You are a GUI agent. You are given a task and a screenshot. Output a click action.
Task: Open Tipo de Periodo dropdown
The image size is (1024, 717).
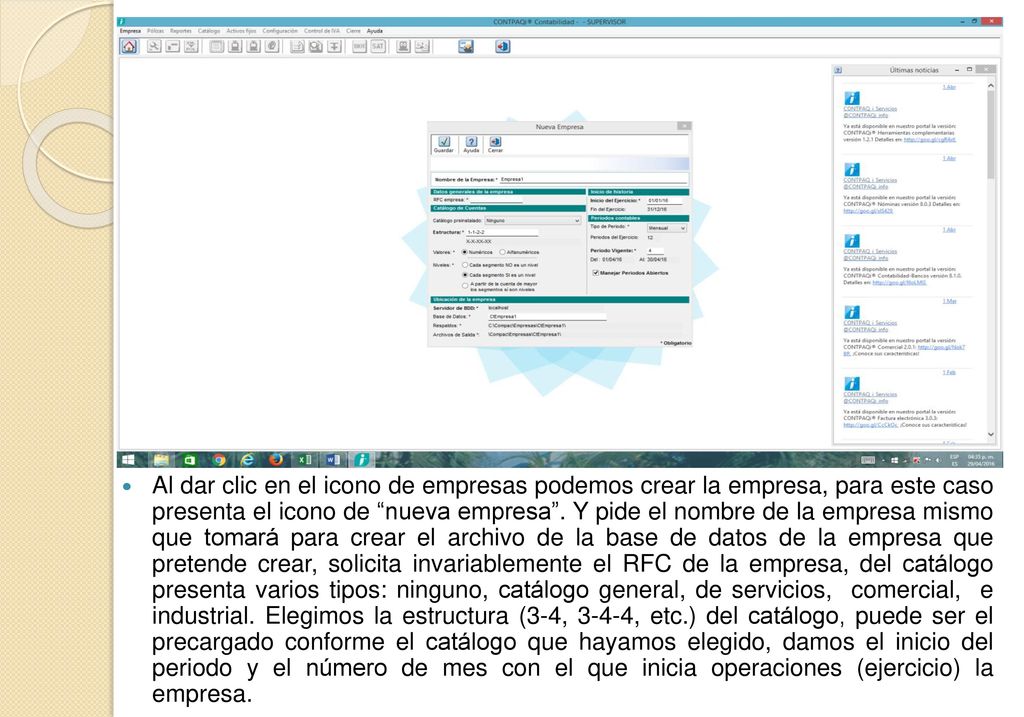[x=666, y=228]
